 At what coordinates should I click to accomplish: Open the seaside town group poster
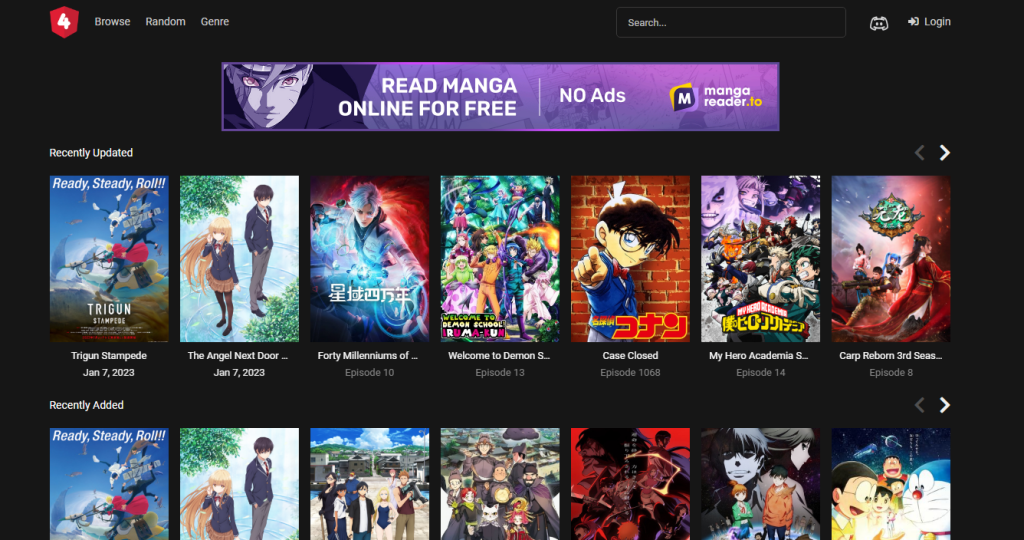370,484
